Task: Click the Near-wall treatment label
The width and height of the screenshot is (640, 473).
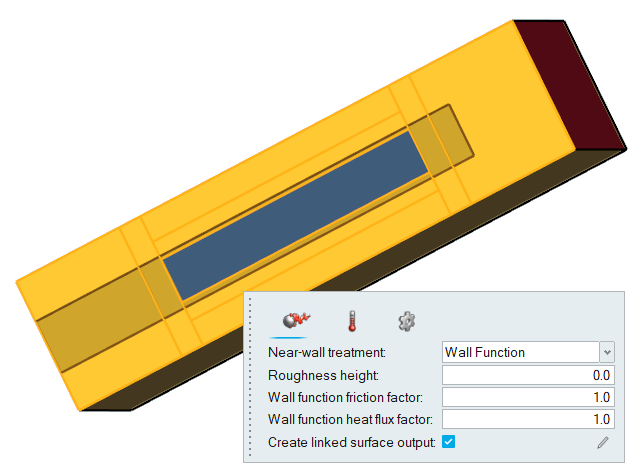Action: (327, 352)
